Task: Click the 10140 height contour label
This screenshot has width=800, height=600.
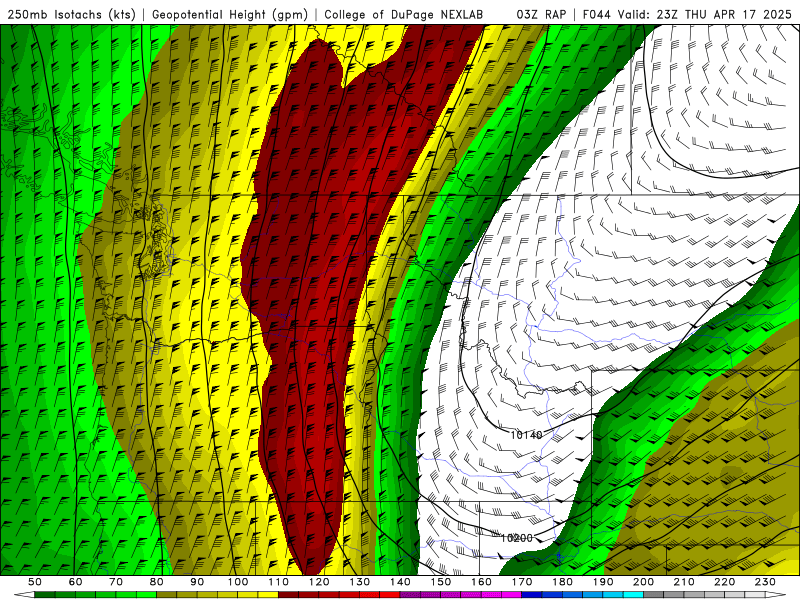Action: tap(526, 435)
